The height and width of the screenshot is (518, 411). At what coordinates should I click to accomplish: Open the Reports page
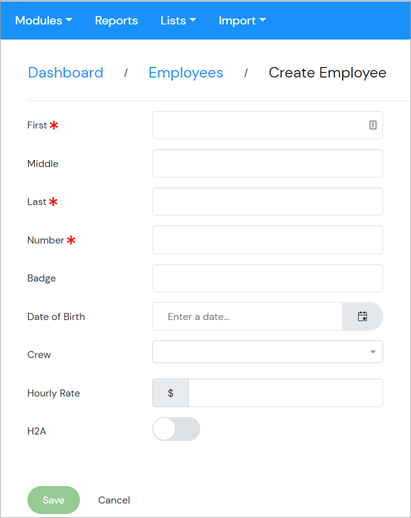pos(116,21)
